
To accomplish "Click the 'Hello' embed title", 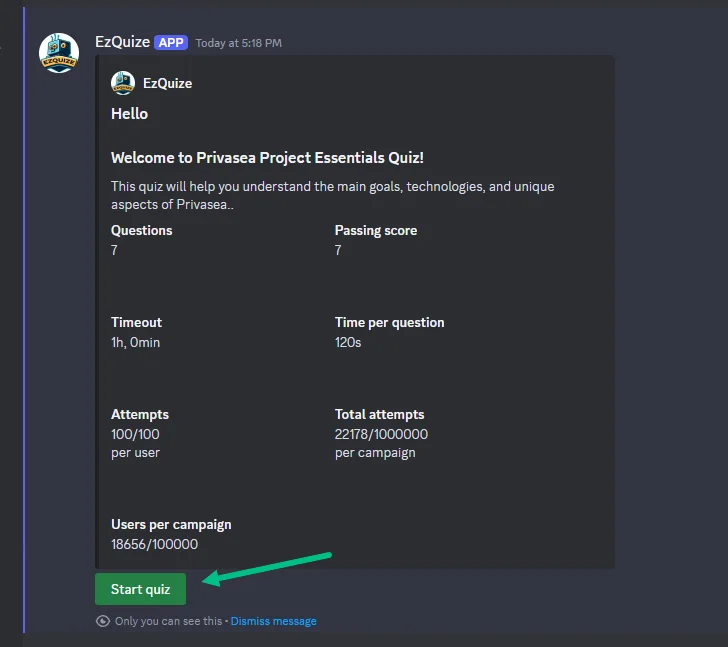I will (x=130, y=114).
